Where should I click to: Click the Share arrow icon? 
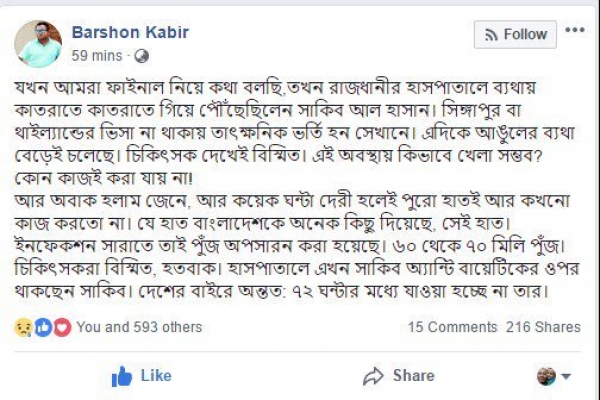point(374,376)
